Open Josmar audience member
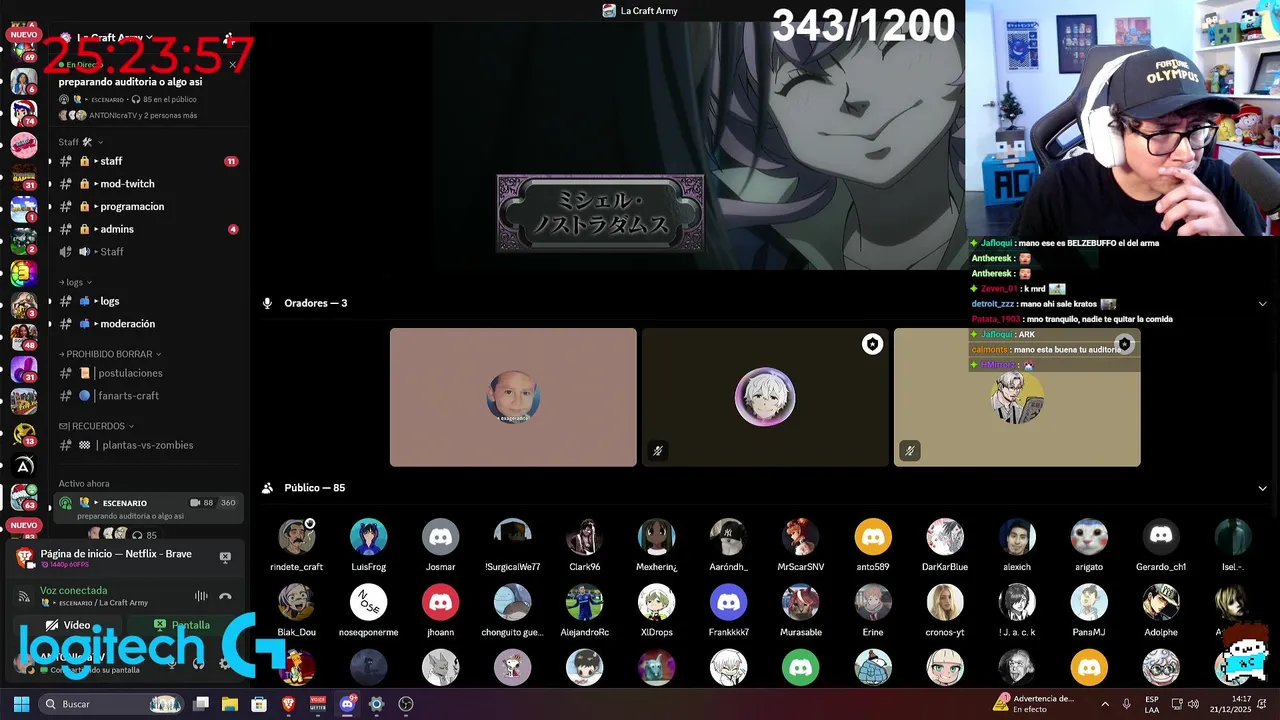This screenshot has height=720, width=1280. click(x=440, y=545)
